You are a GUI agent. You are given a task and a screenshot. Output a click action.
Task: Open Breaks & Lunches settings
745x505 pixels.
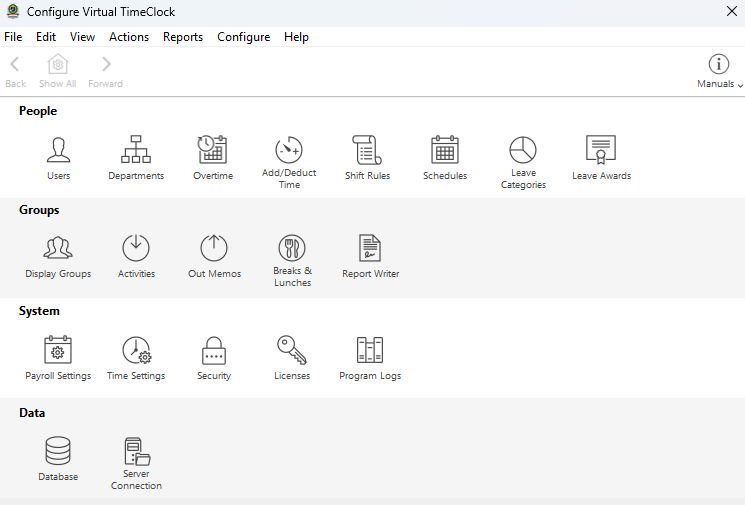point(292,261)
